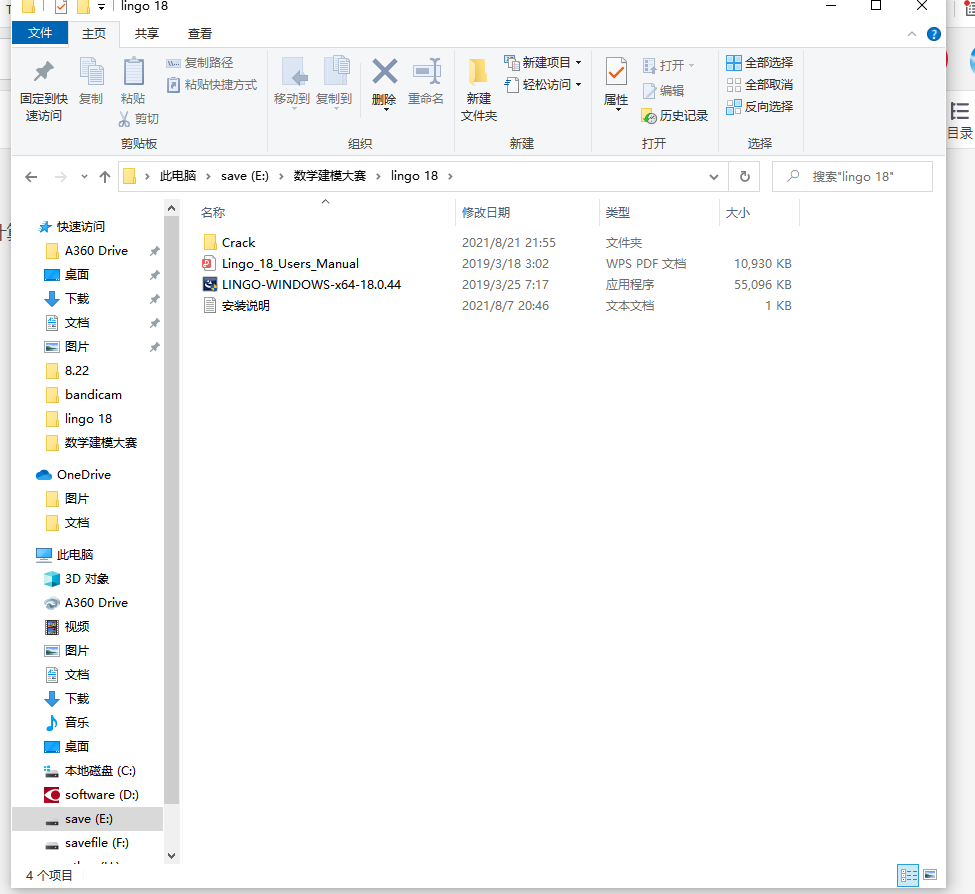
Task: Create a New folder
Action: tap(479, 89)
